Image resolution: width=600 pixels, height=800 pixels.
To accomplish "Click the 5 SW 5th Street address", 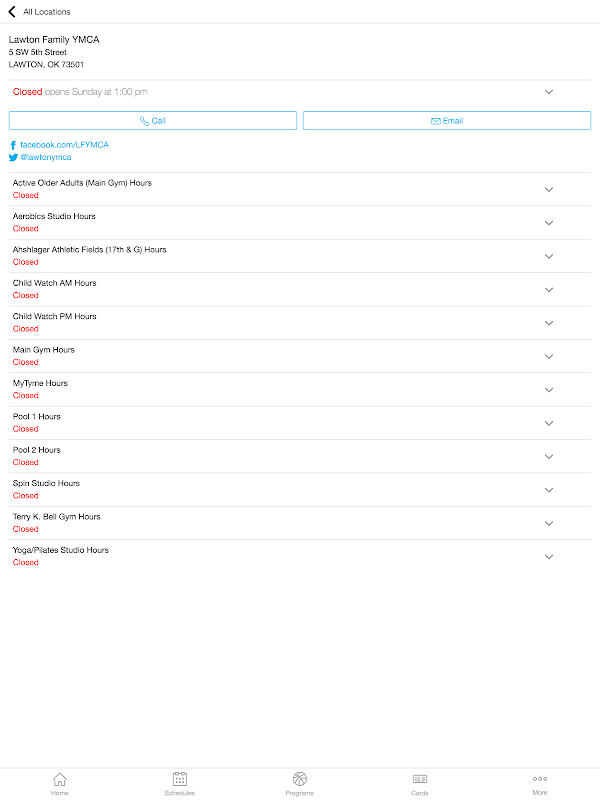I will (x=38, y=52).
